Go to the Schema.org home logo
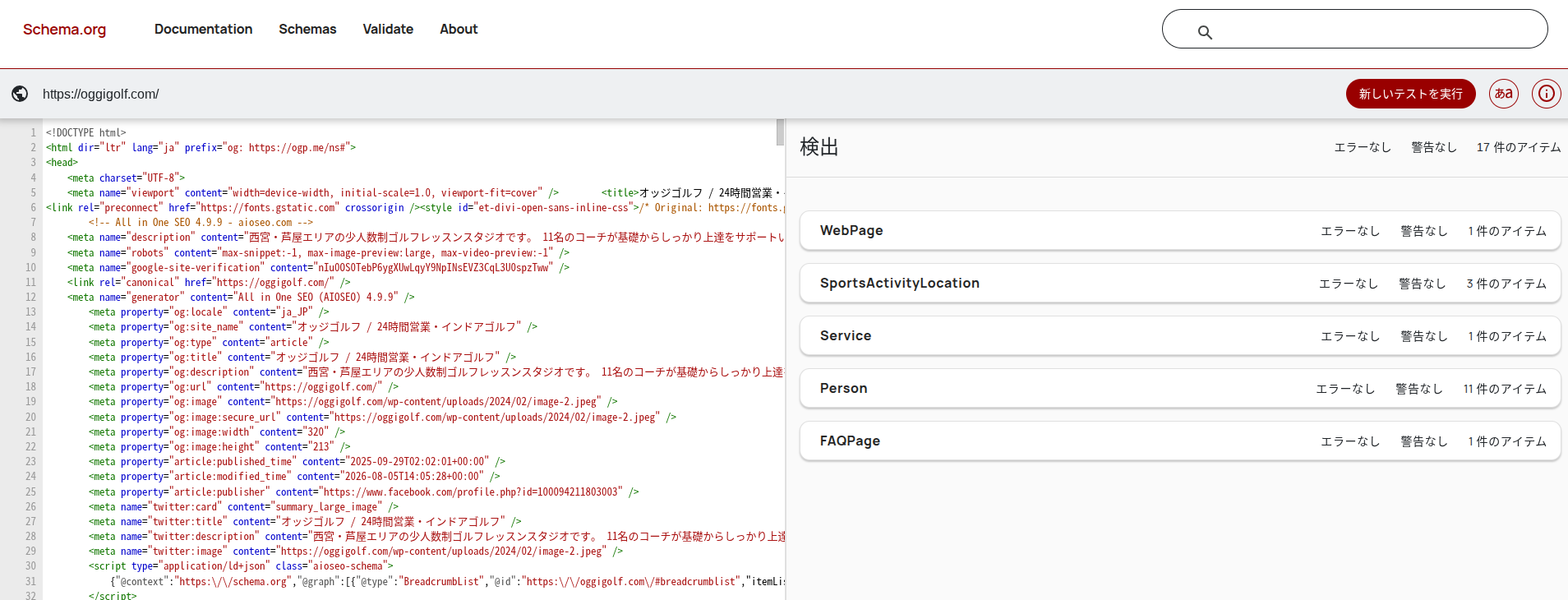Viewport: 1568px width, 600px height. [x=64, y=30]
